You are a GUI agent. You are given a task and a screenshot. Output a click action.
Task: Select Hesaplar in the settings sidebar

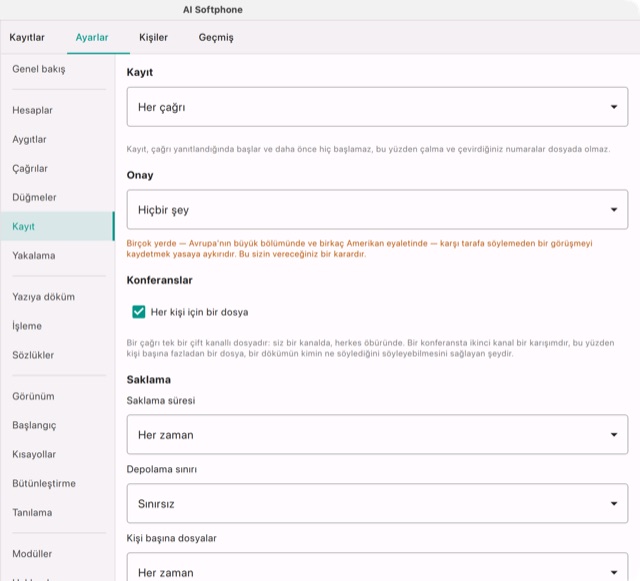coord(57,110)
